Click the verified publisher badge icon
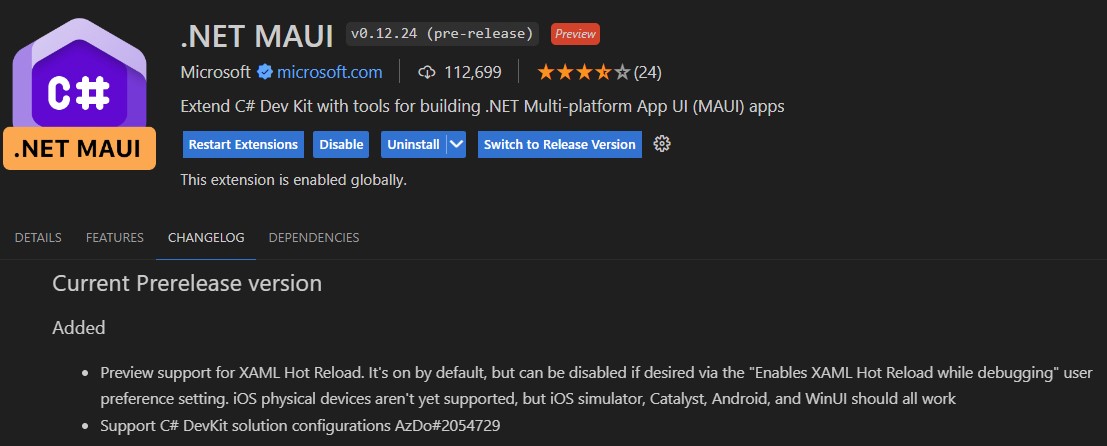The width and height of the screenshot is (1107, 446). [x=265, y=72]
